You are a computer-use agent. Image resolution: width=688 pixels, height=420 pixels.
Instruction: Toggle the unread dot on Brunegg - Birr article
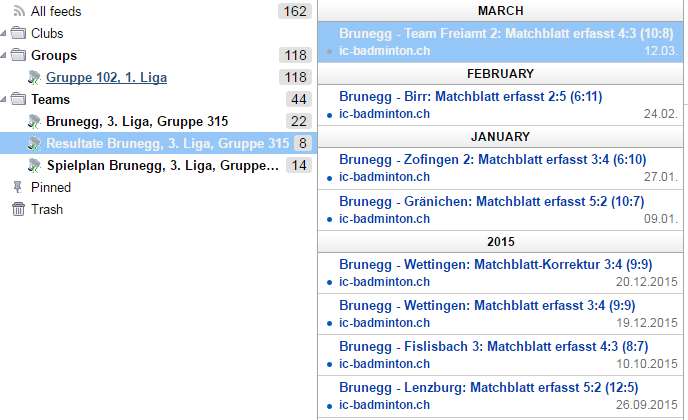click(x=330, y=114)
